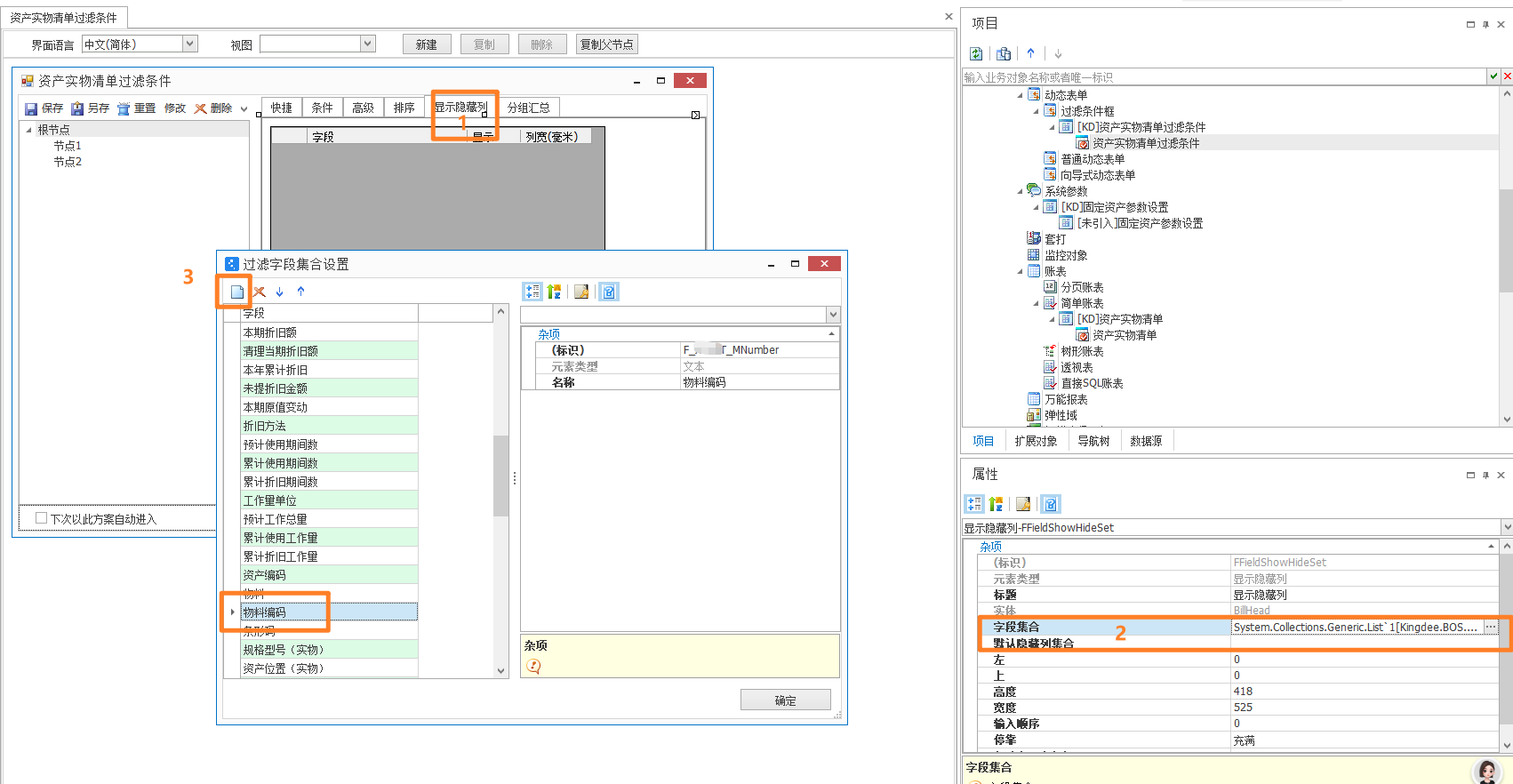Image resolution: width=1513 pixels, height=784 pixels.
Task: Open property pages icon in field dialog
Action: click(x=581, y=292)
